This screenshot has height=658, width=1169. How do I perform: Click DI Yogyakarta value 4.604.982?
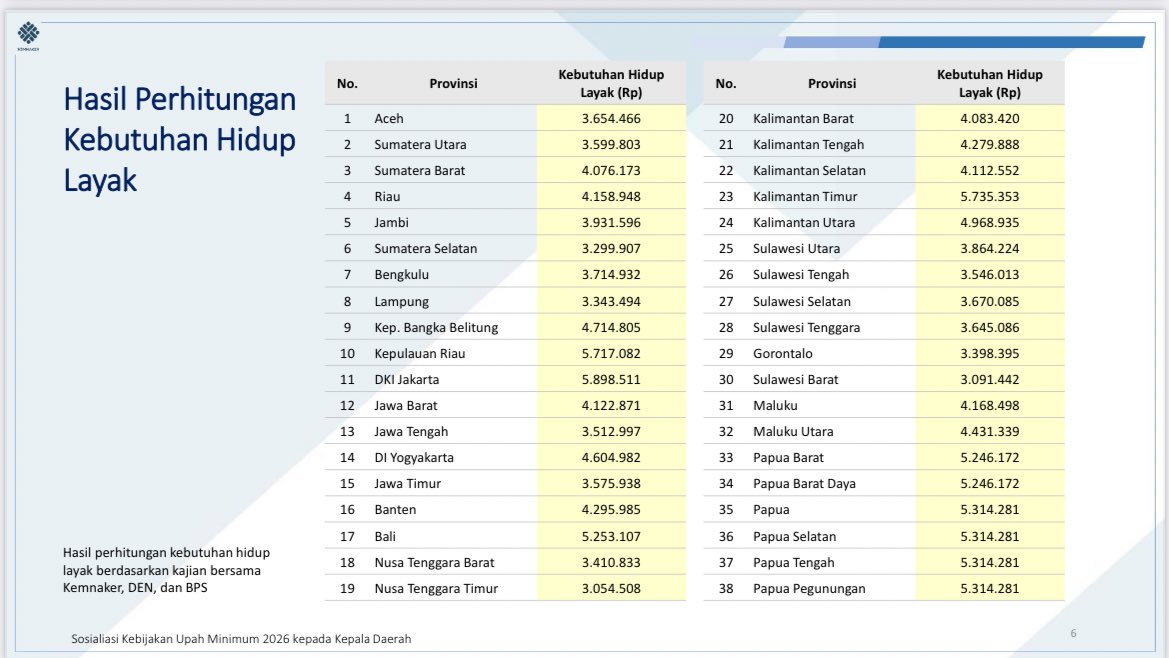coord(611,458)
